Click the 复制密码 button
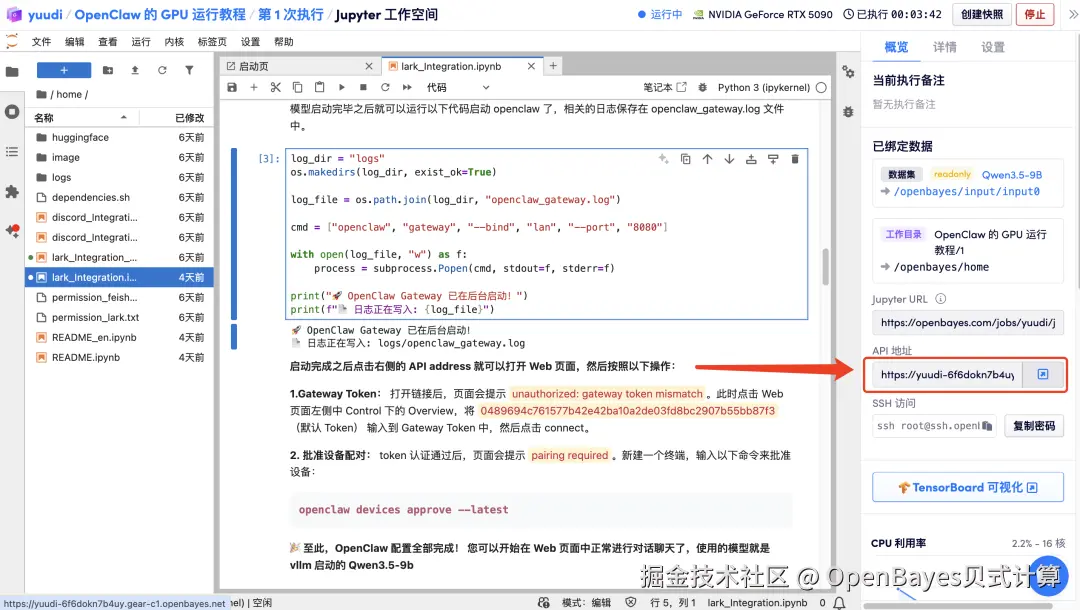 (1034, 426)
